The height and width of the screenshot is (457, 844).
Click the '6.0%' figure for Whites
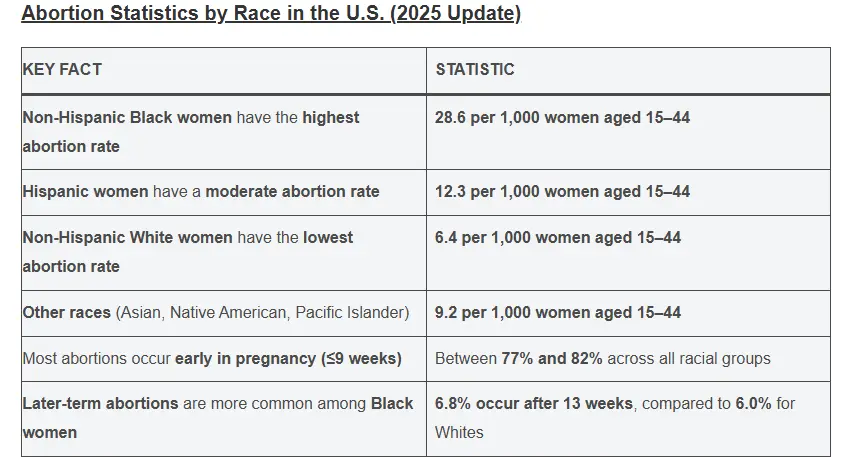click(747, 403)
